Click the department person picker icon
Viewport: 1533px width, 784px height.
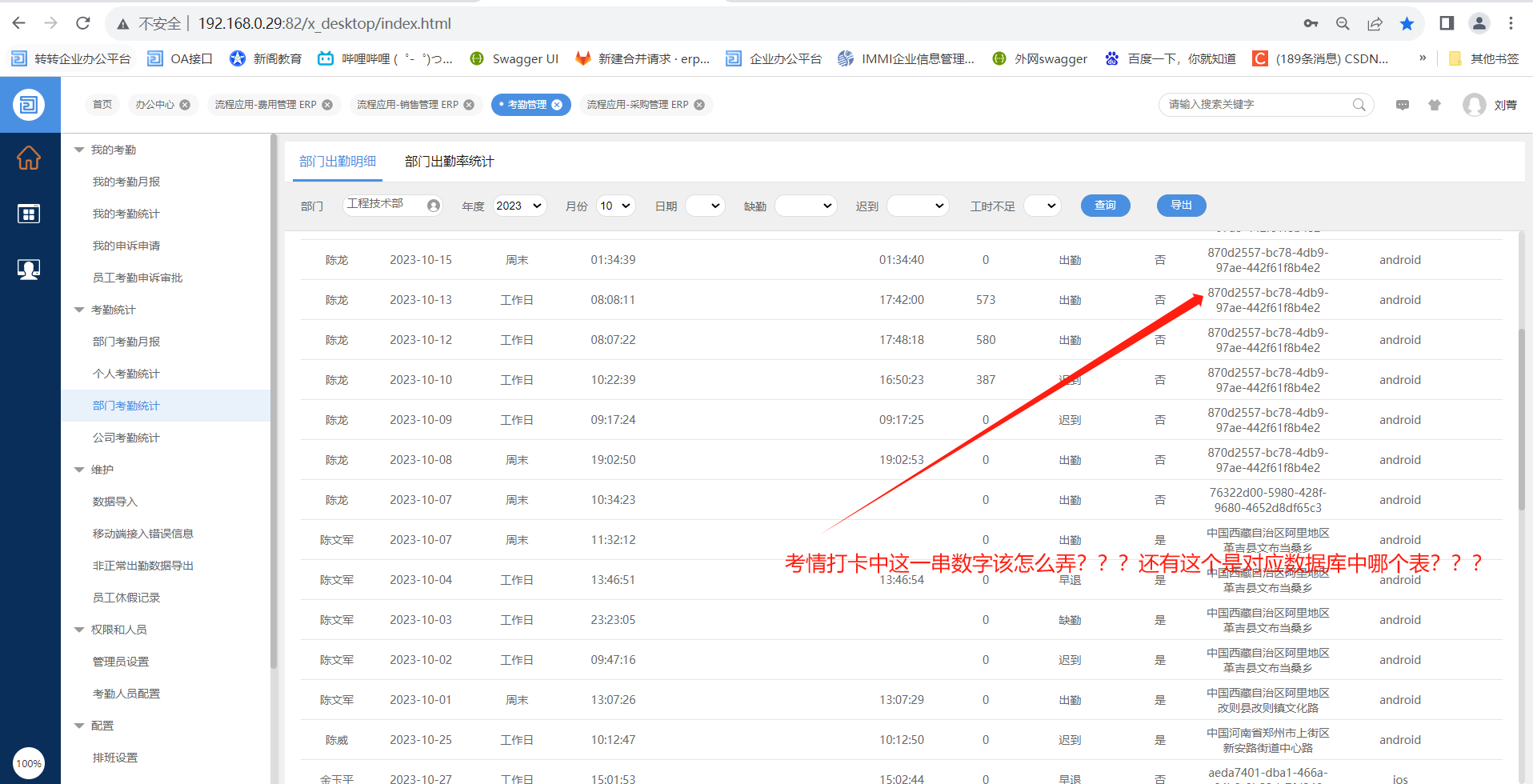coord(434,206)
